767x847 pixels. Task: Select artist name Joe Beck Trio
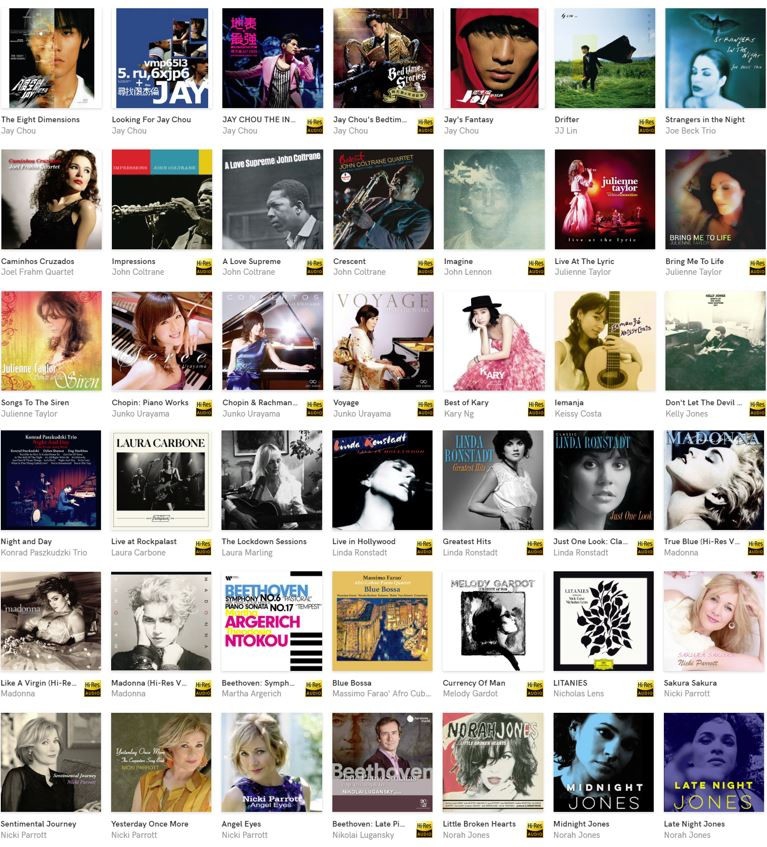(x=690, y=131)
